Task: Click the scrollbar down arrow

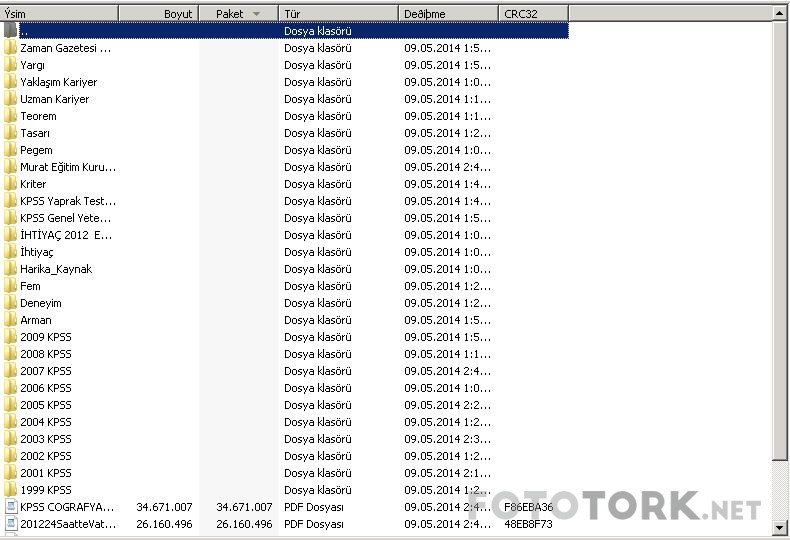Action: pyautogui.click(x=780, y=527)
